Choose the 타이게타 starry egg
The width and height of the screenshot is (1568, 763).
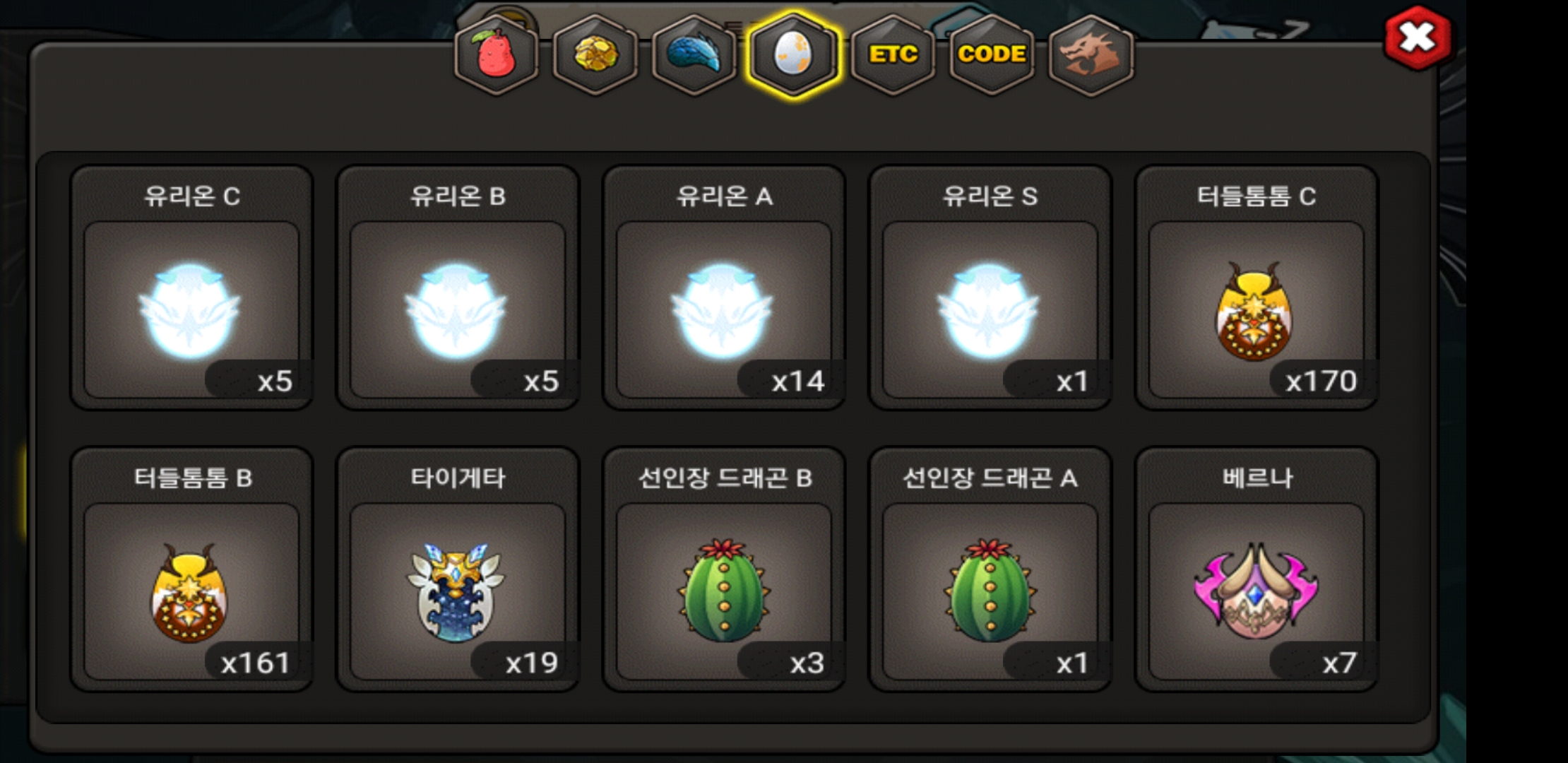pyautogui.click(x=456, y=592)
